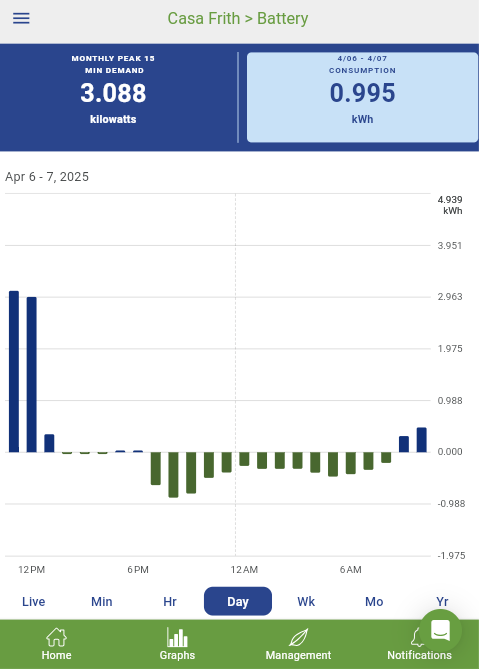This screenshot has width=479, height=669.
Task: Select the Live time range
Action: pos(34,602)
